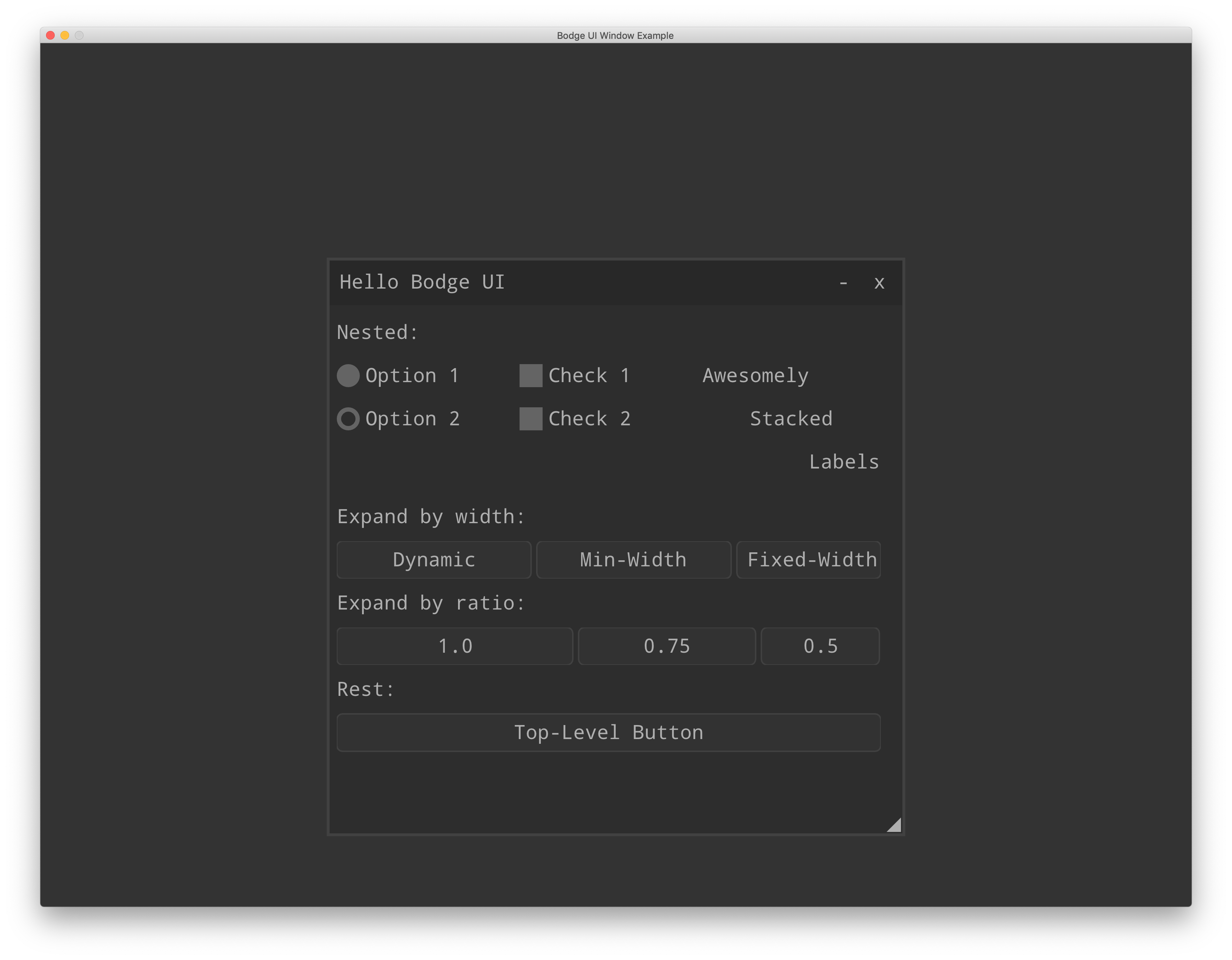1232x960 pixels.
Task: Click the panel resize grip triangle
Action: (x=894, y=825)
